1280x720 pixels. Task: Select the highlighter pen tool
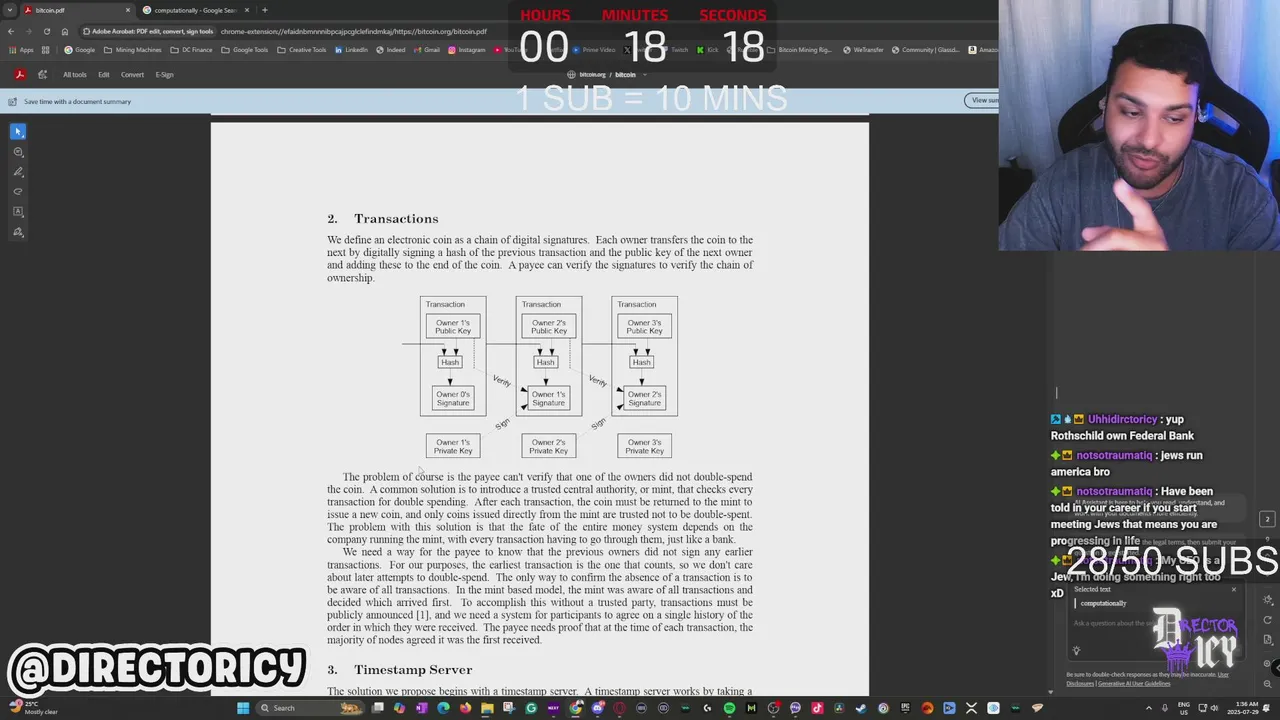[18, 172]
